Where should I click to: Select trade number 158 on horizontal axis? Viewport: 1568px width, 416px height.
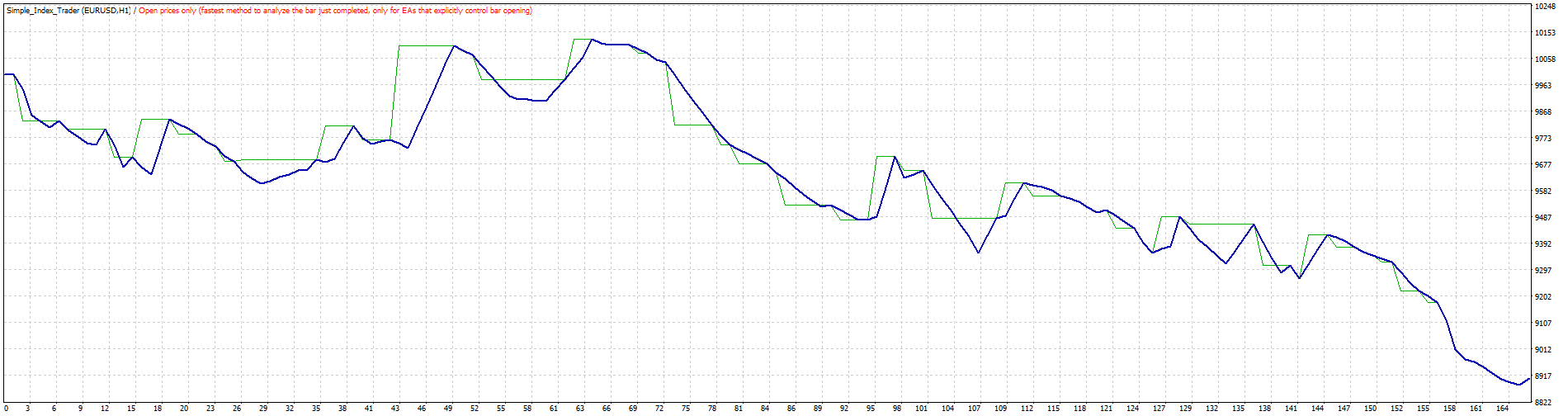[1449, 409]
